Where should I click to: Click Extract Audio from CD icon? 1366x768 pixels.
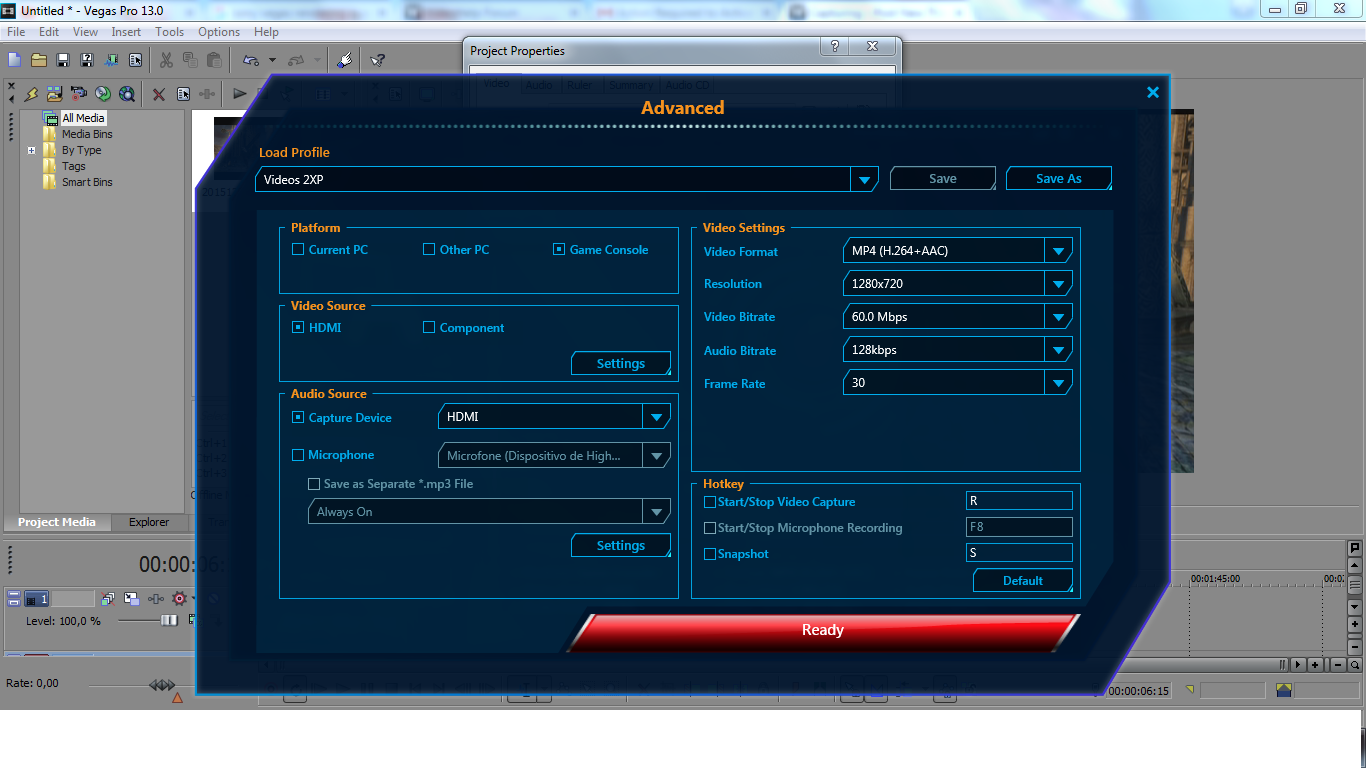(x=103, y=94)
